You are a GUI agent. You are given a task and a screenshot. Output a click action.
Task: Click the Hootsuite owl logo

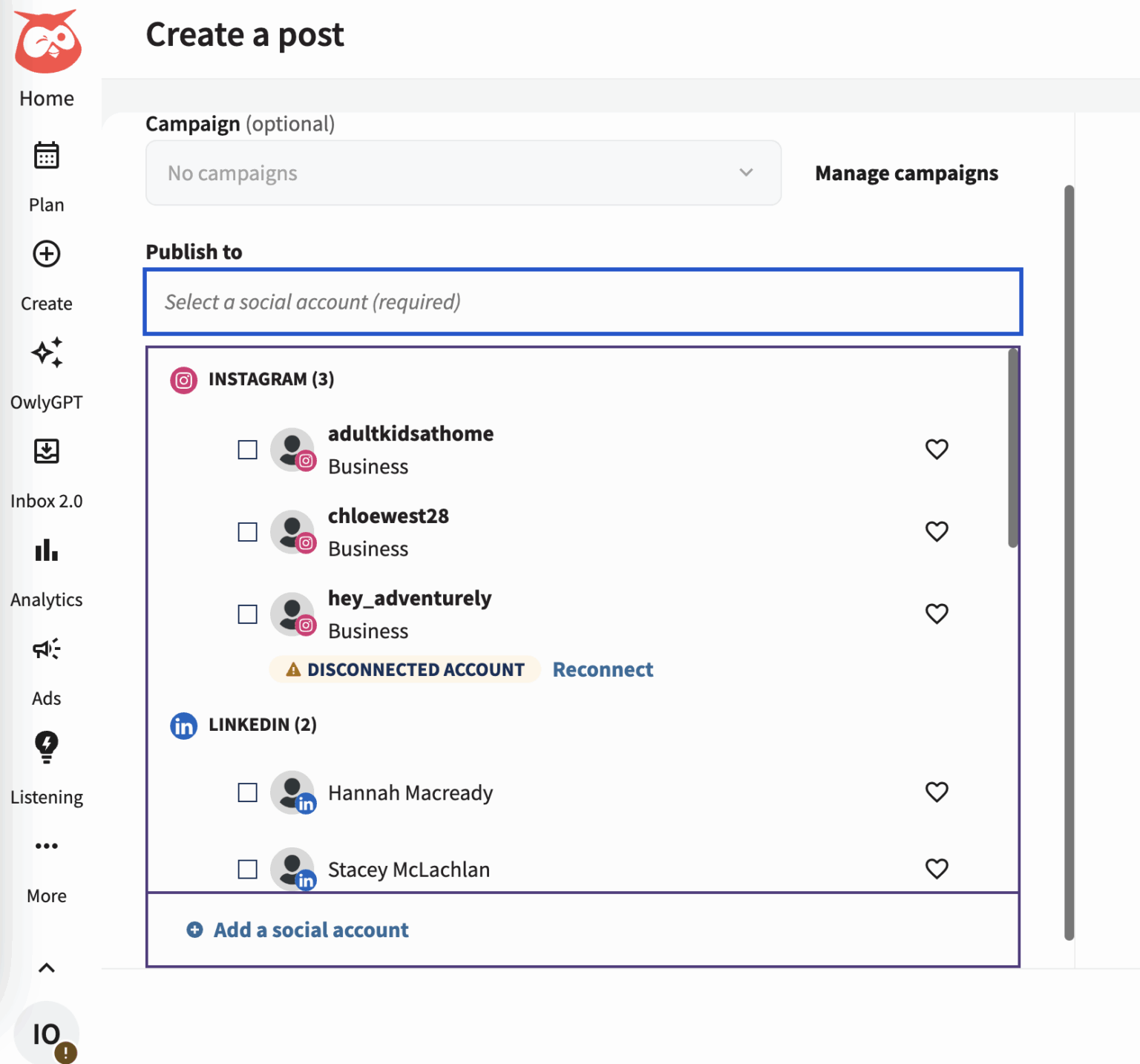[x=47, y=42]
